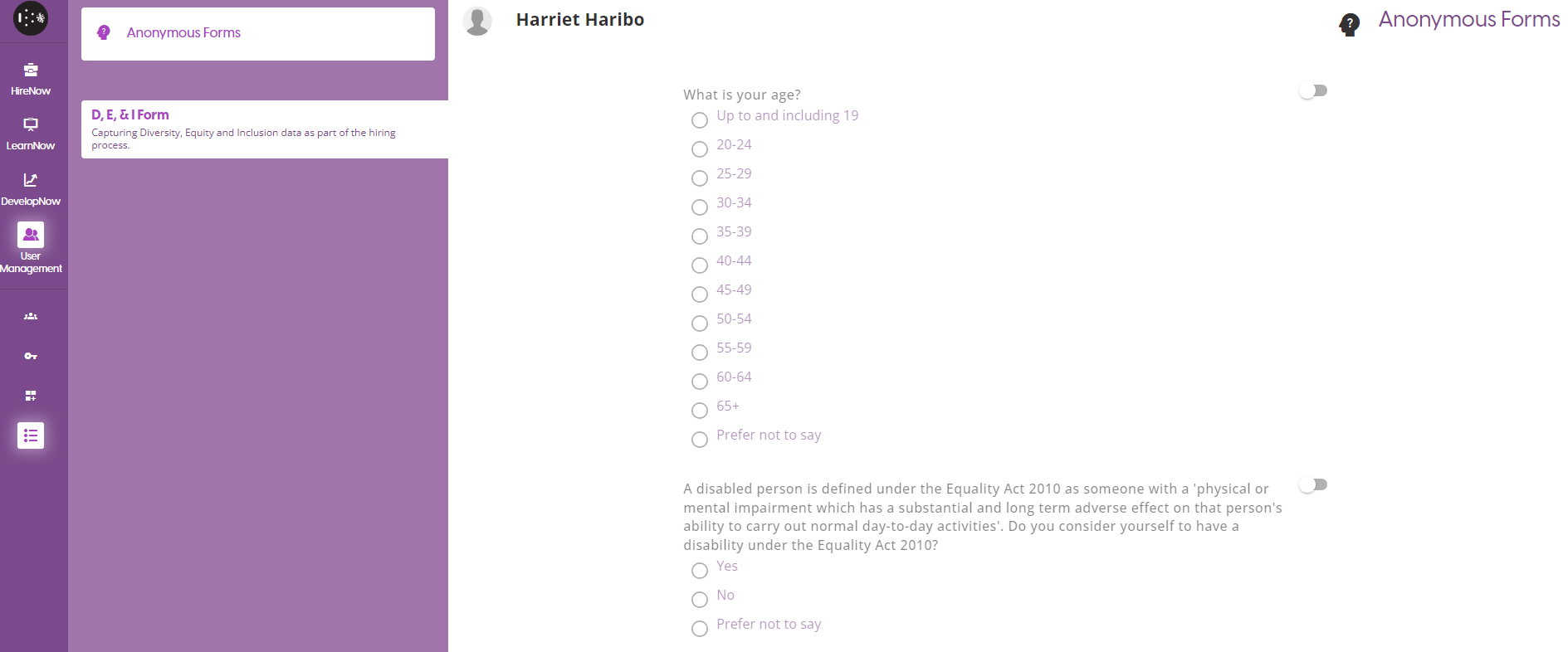Open the HireNow module icon
Viewport: 1568px width, 652px height.
click(31, 71)
